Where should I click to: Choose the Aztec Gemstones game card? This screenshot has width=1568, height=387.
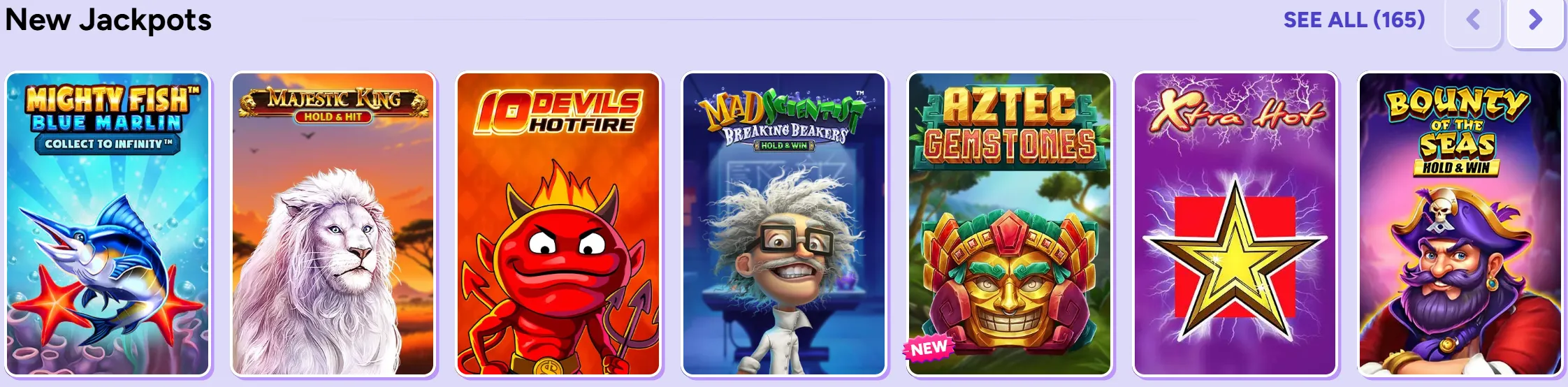pos(1010,224)
